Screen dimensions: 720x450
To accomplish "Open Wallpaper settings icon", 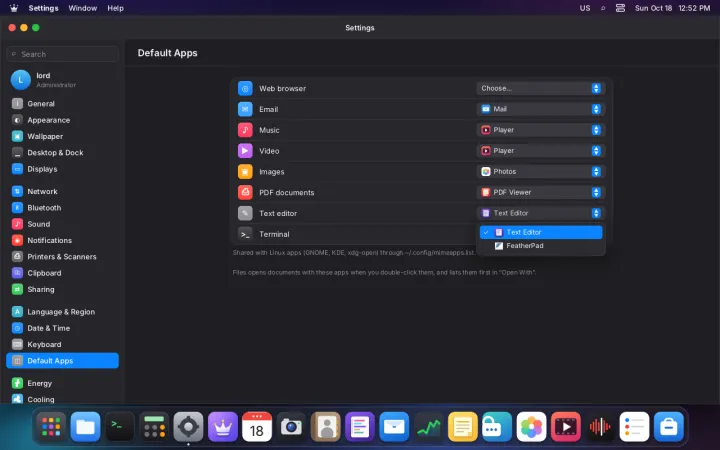I will (17, 136).
